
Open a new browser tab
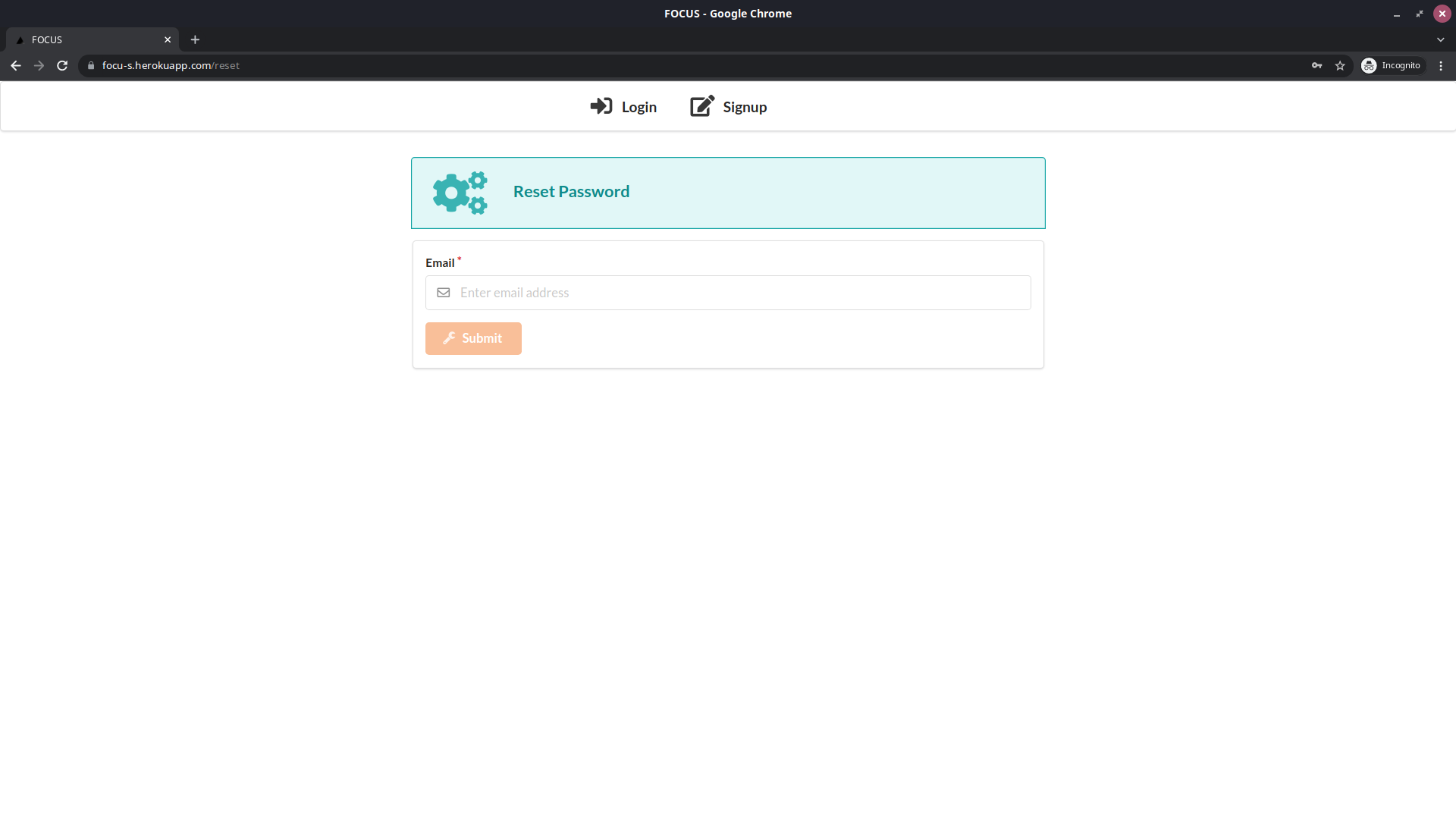tap(195, 39)
